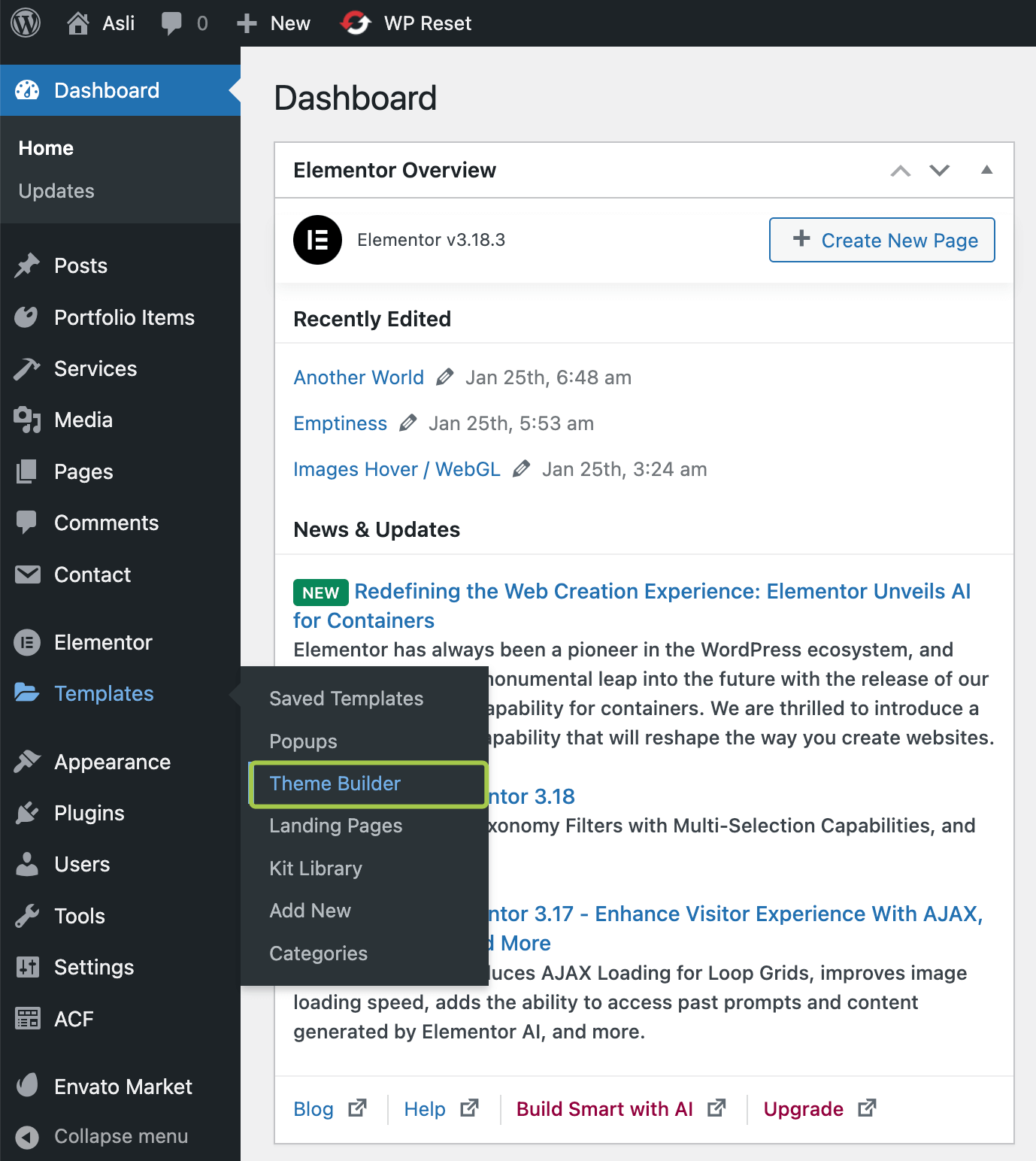The image size is (1036, 1161).
Task: Collapse the Elementor Overview panel
Action: click(x=986, y=170)
